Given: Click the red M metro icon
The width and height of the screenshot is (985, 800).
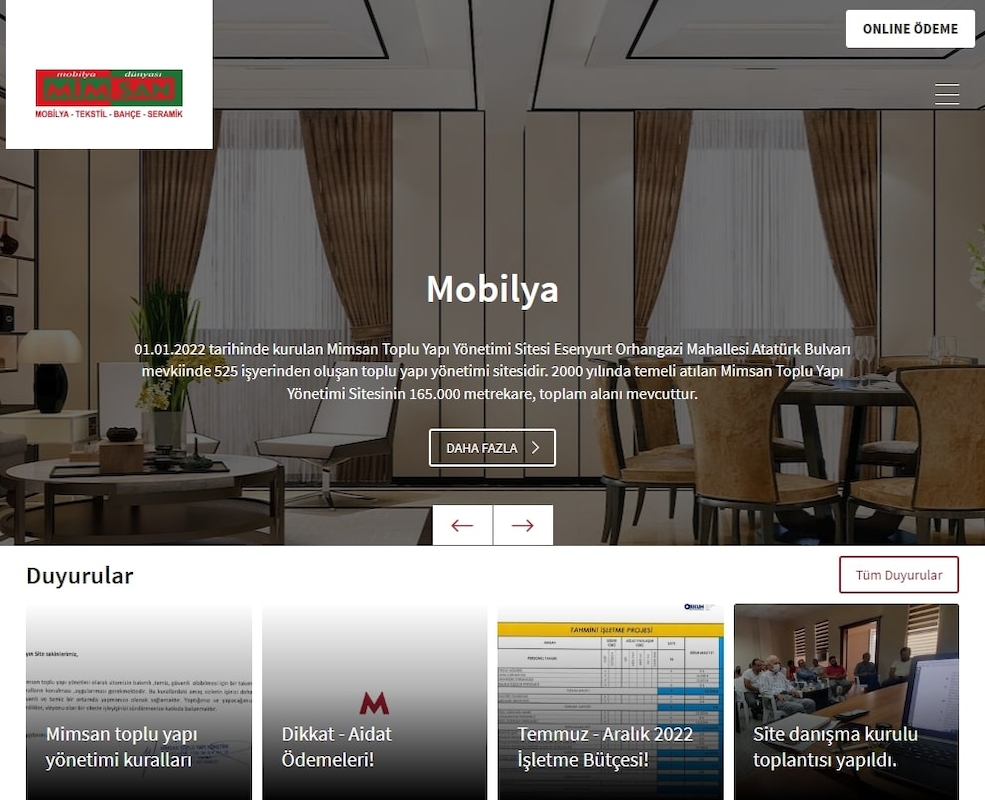Looking at the screenshot, I should [x=374, y=703].
